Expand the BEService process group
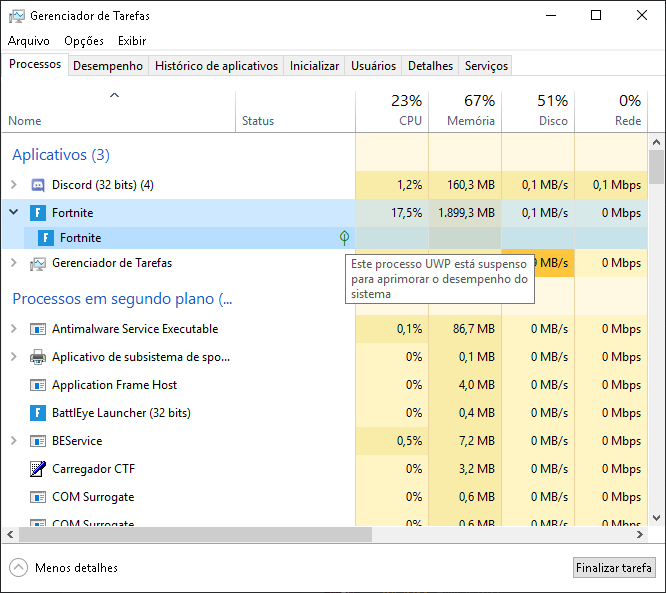Screen dimensions: 666x593 (x=14, y=441)
